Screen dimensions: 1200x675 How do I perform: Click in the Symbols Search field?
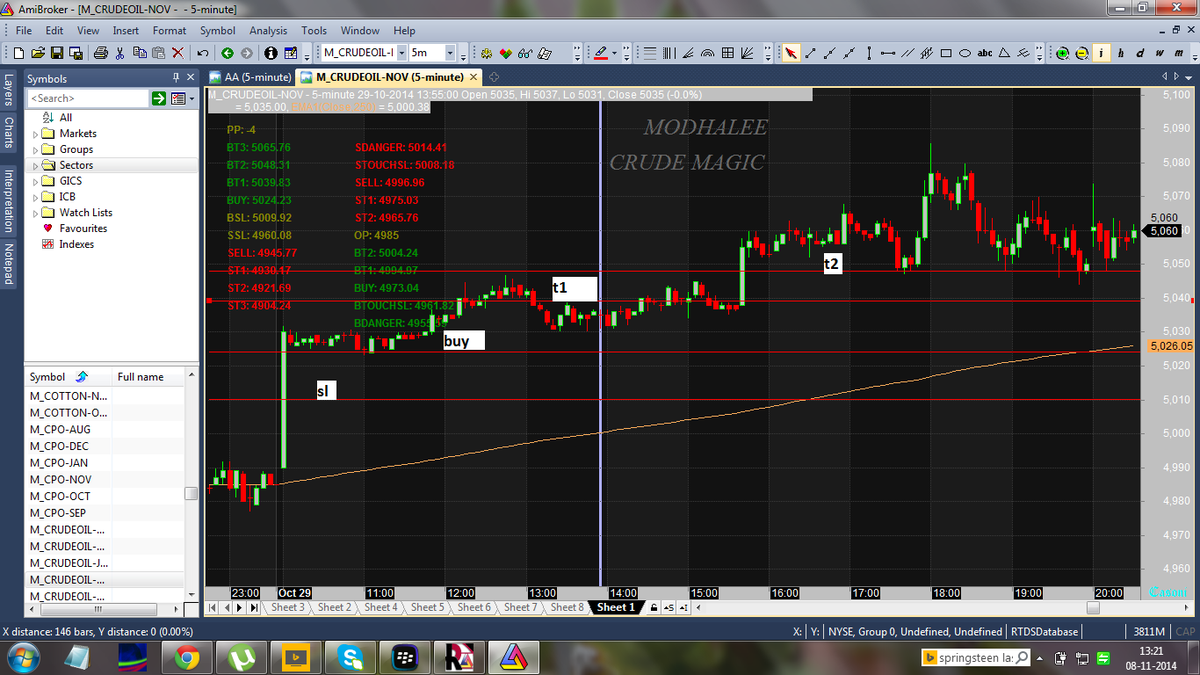click(x=88, y=98)
